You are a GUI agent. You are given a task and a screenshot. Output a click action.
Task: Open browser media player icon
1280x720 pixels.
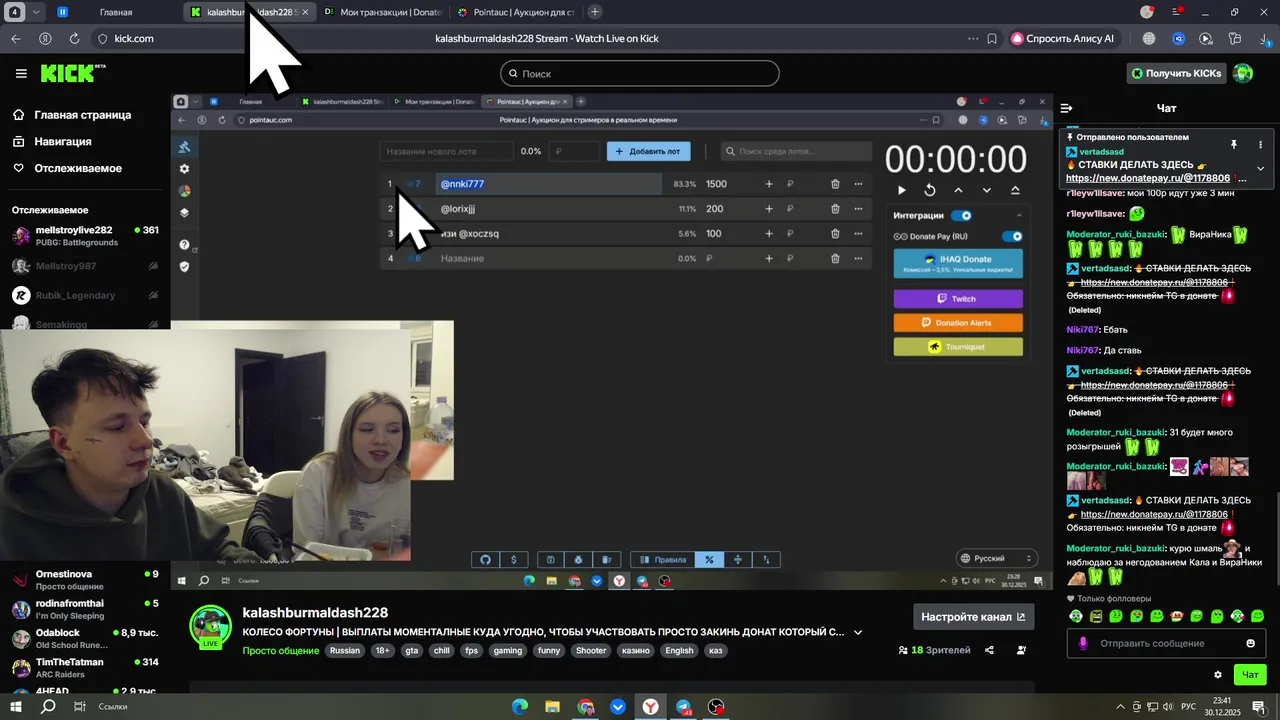click(x=1206, y=38)
